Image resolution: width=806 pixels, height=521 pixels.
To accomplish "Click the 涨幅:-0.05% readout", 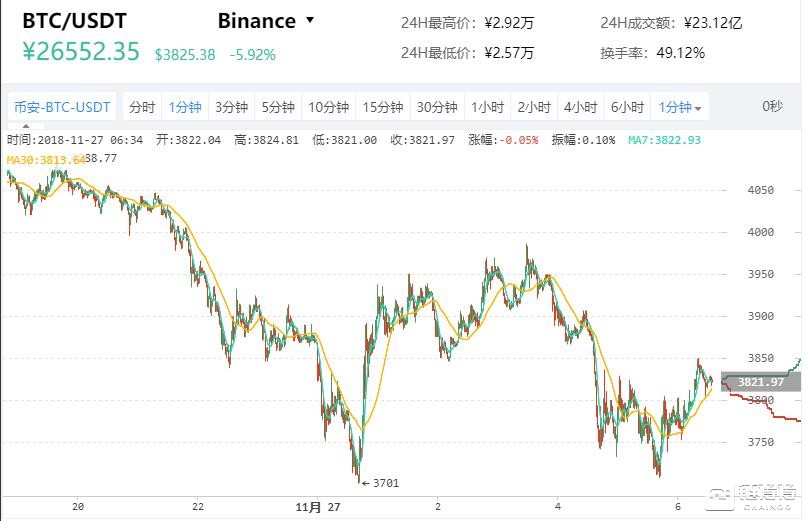I will coord(503,140).
